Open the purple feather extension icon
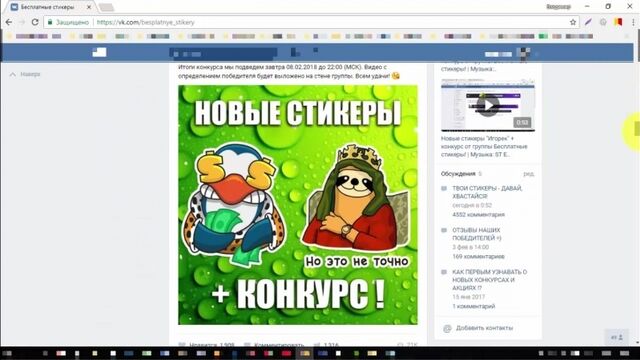Image resolution: width=640 pixels, height=360 pixels. pos(588,22)
